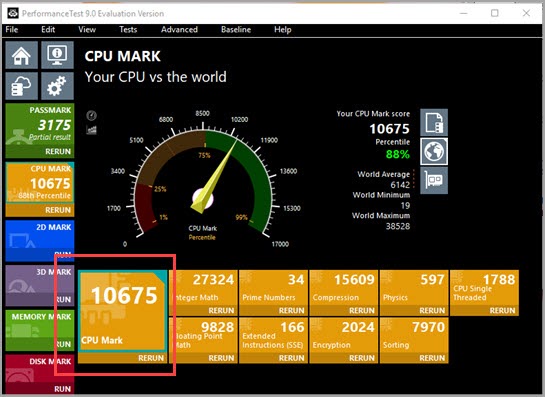Image resolution: width=545 pixels, height=397 pixels.
Task: Select the CPU Mark 10675 sidebar tile
Action: pos(40,183)
